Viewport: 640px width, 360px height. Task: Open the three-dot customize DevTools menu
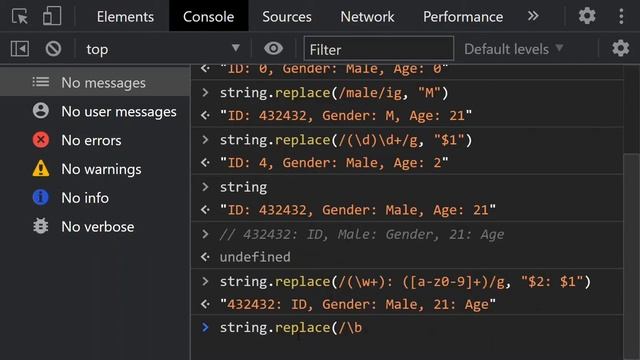pos(621,16)
